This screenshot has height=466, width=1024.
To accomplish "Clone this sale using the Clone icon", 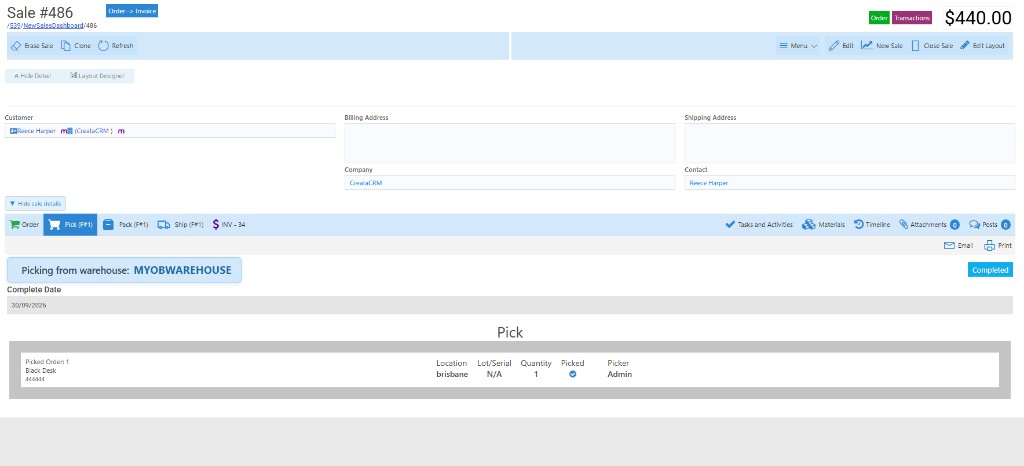I will pos(65,46).
